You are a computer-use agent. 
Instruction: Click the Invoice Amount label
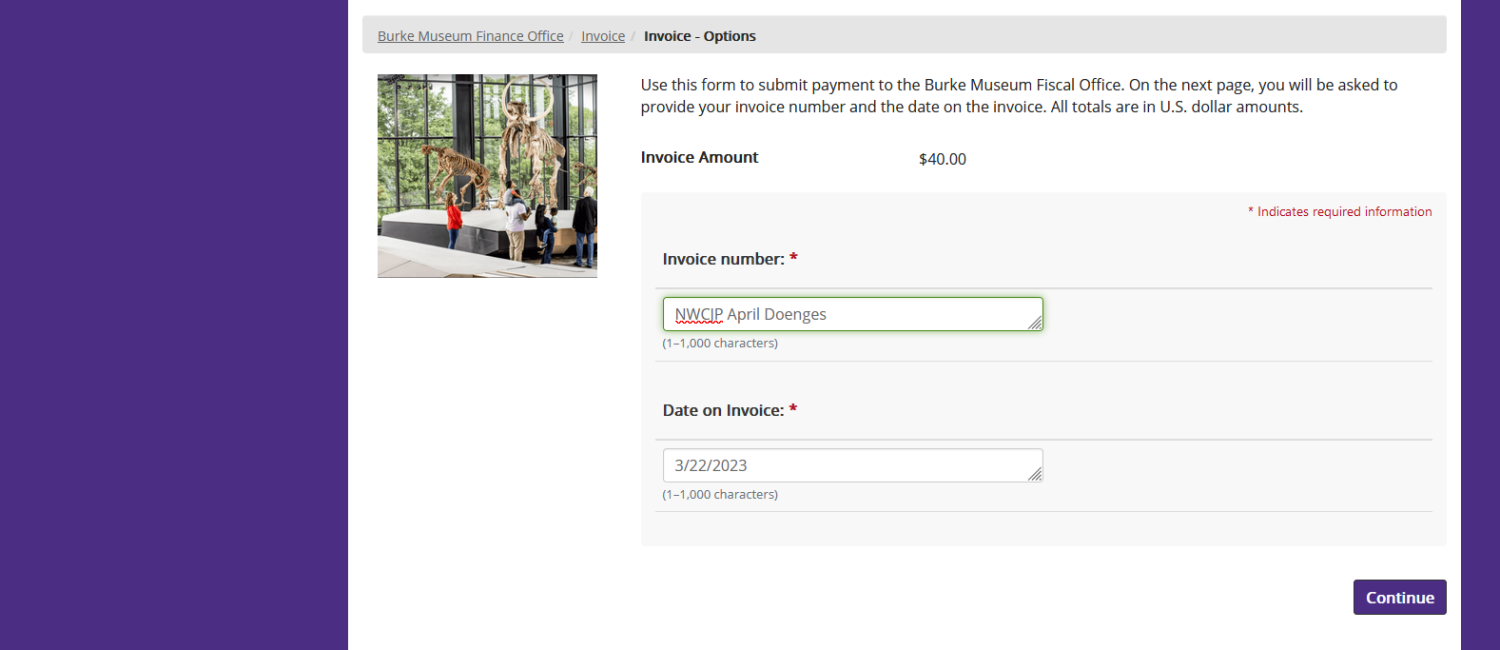[x=700, y=157]
